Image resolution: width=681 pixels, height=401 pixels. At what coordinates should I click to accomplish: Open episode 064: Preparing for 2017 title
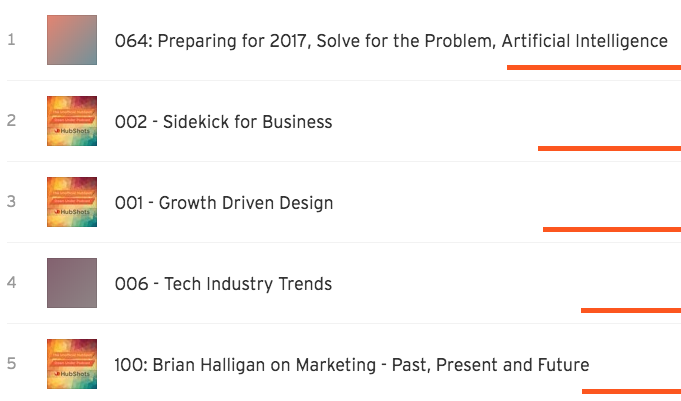[x=391, y=41]
